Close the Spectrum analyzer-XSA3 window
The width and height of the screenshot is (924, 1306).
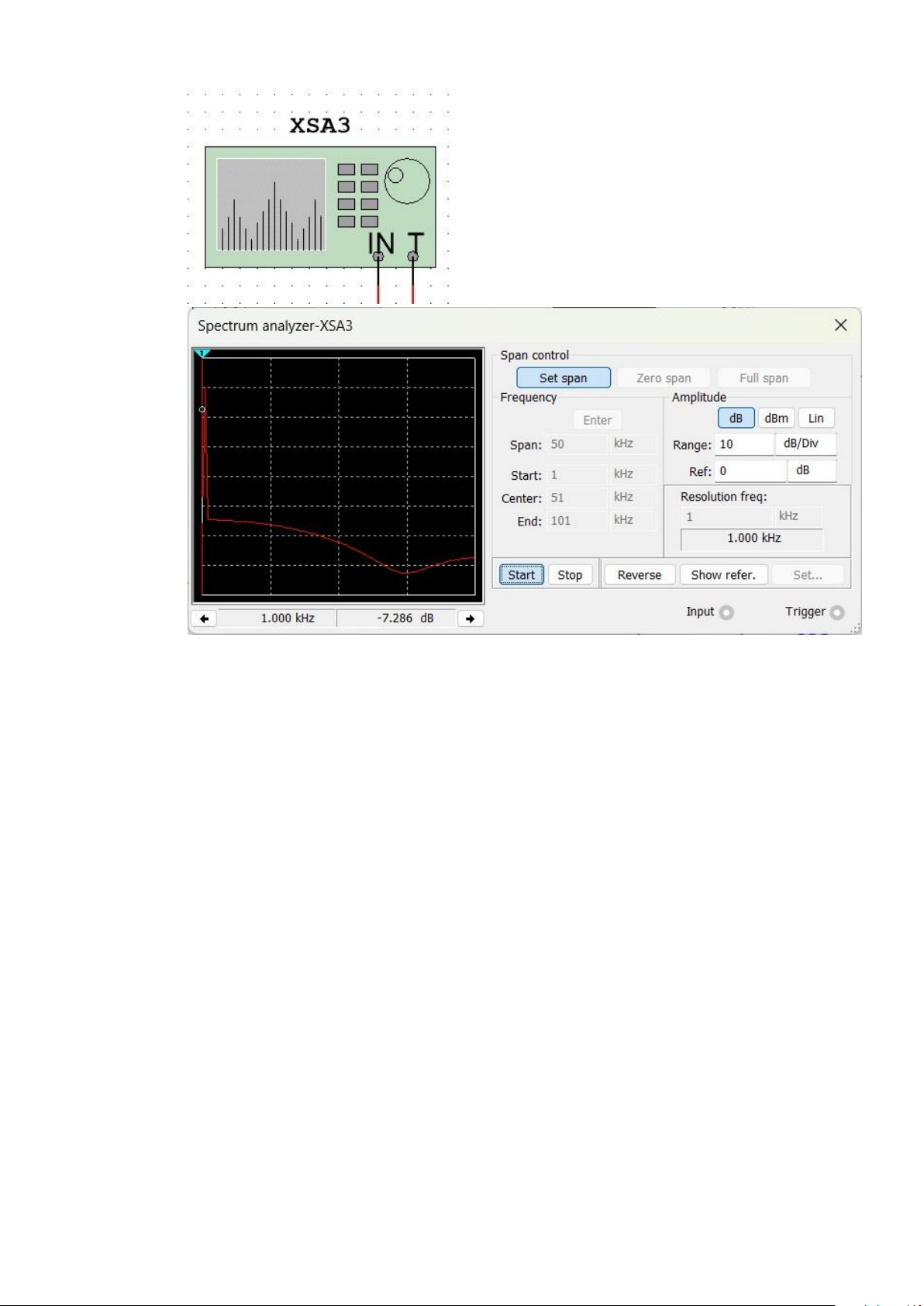840,326
